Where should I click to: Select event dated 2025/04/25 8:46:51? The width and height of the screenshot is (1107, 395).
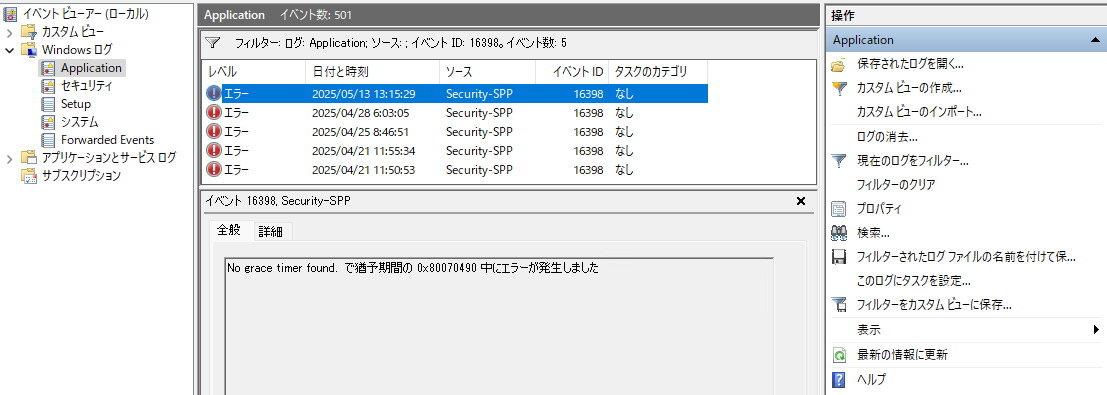click(455, 131)
